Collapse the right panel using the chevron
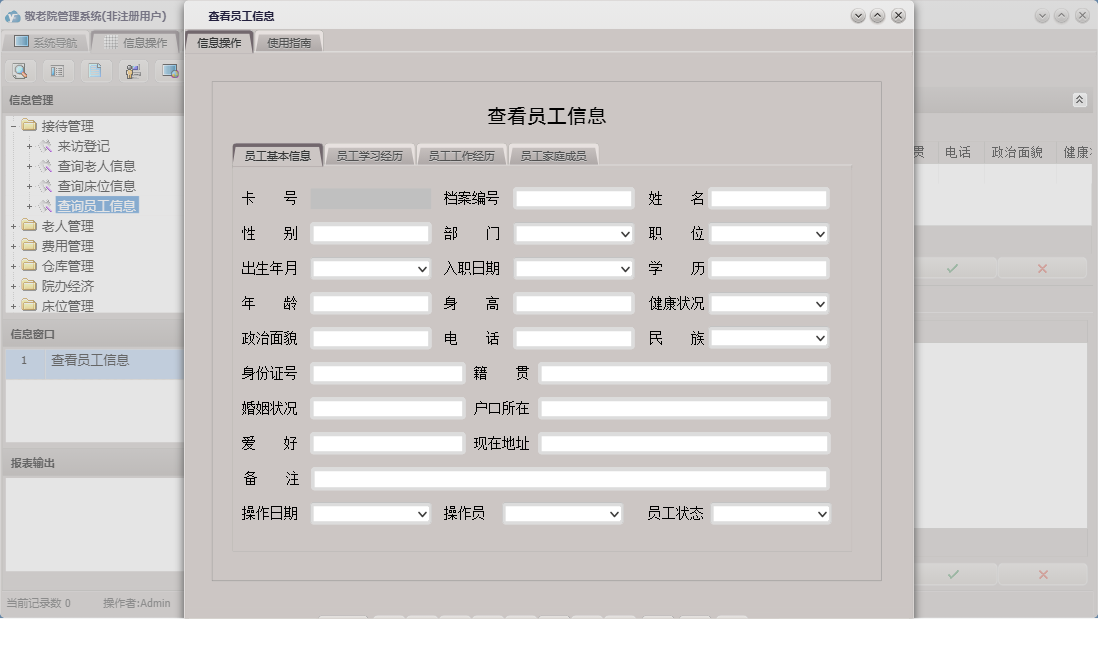 [1078, 99]
